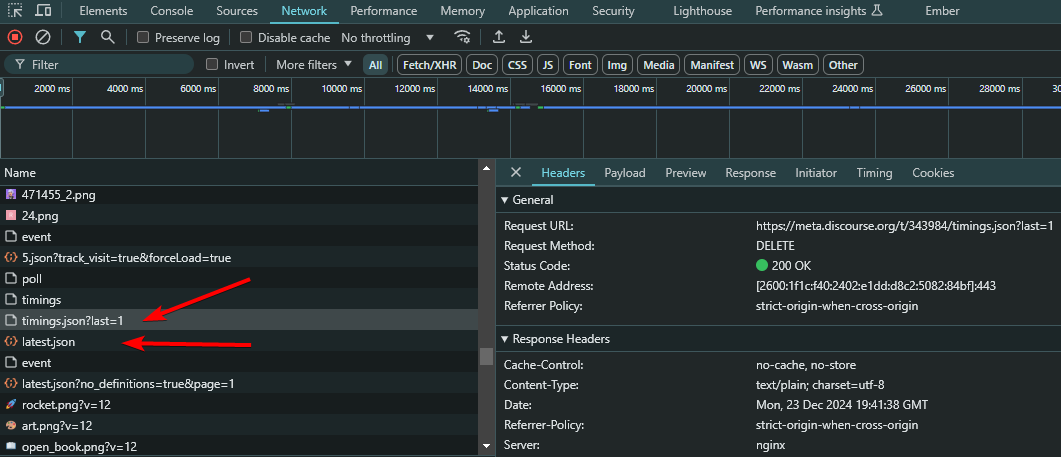The image size is (1061, 457).
Task: Export HAR file download icon
Action: [x=526, y=37]
